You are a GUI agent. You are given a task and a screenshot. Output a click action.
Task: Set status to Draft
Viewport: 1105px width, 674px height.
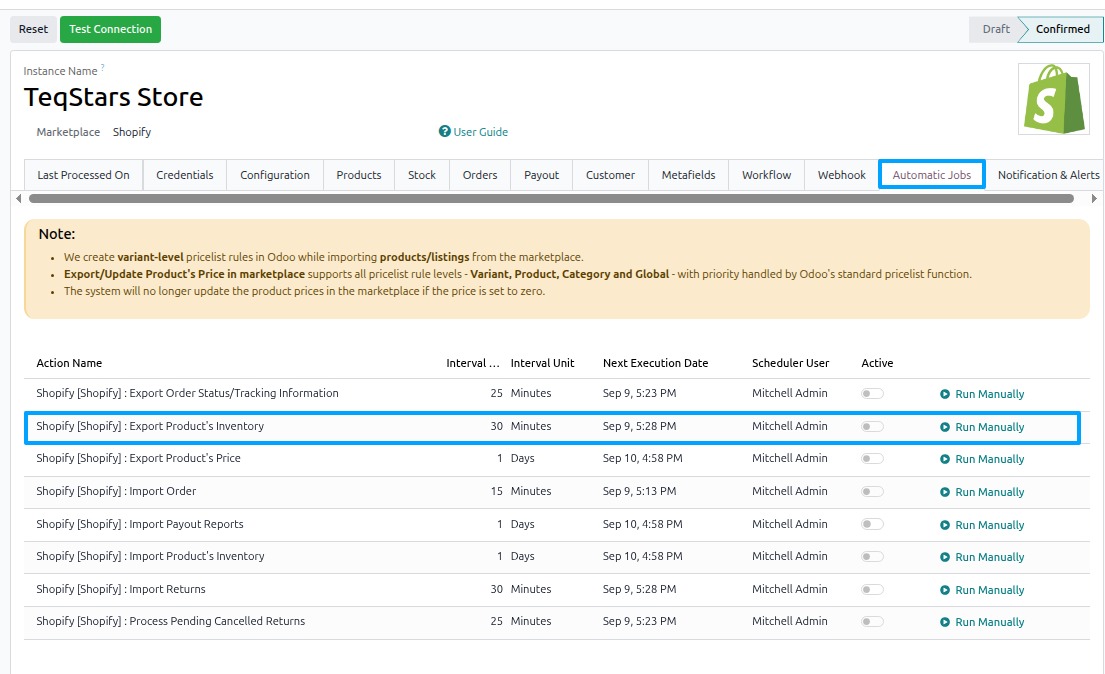point(995,29)
